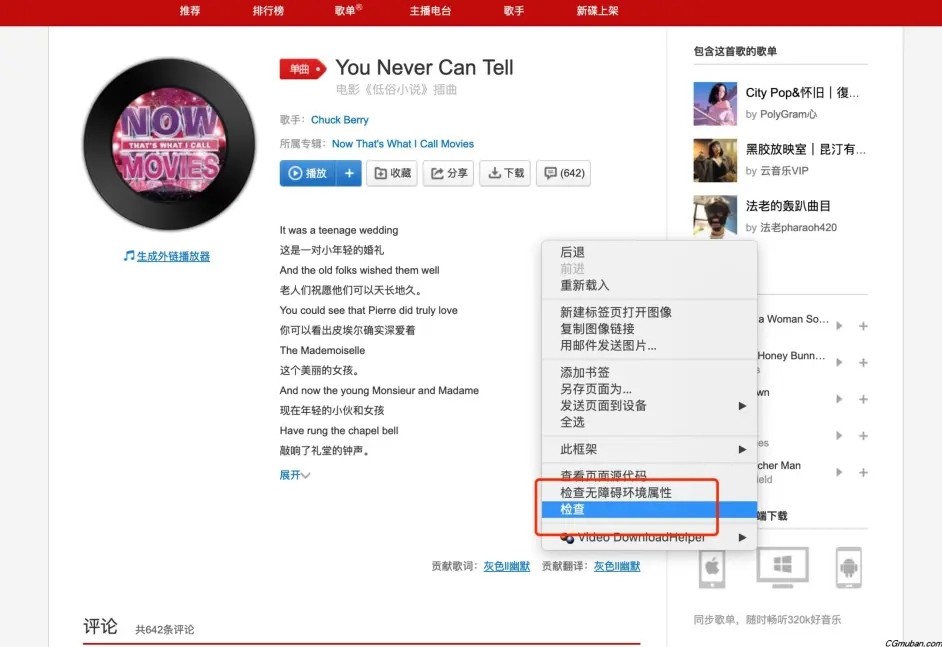Click the 分享 share button

(x=448, y=173)
